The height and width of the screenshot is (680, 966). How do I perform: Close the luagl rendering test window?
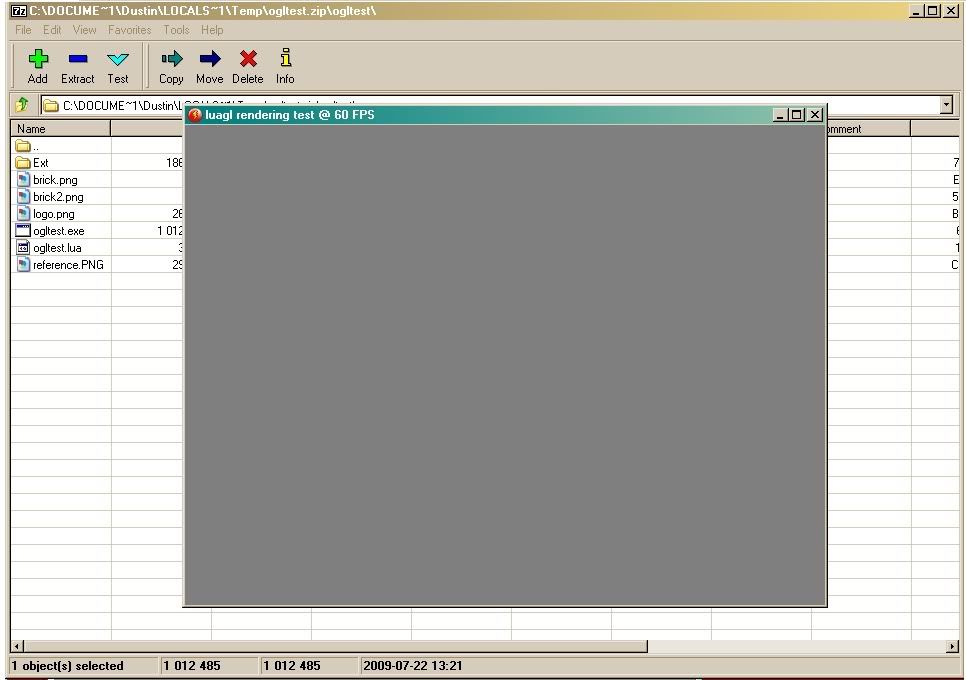click(x=815, y=115)
